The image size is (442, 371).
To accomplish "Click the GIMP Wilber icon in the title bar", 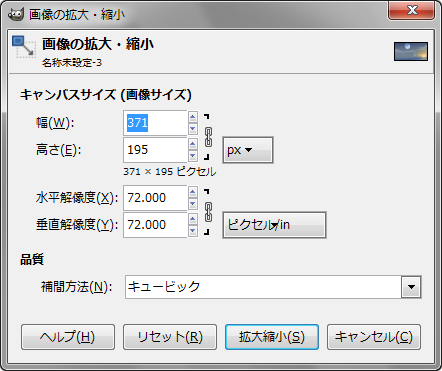I will (16, 14).
